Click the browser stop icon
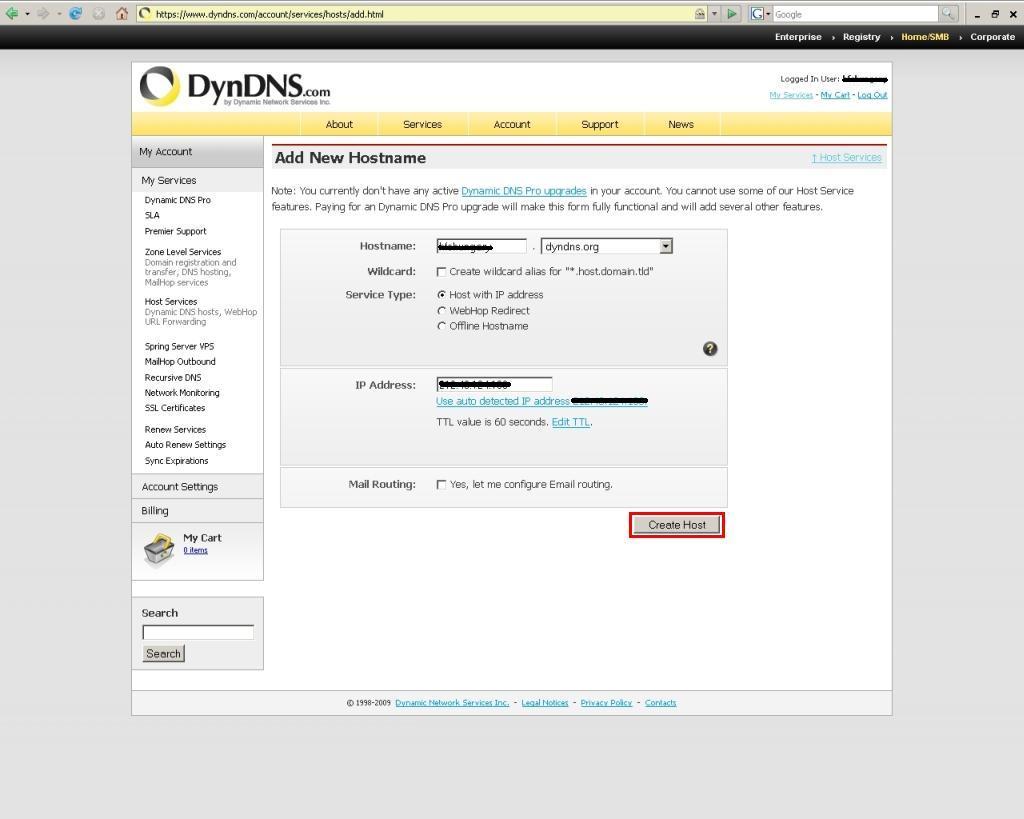 coord(99,13)
